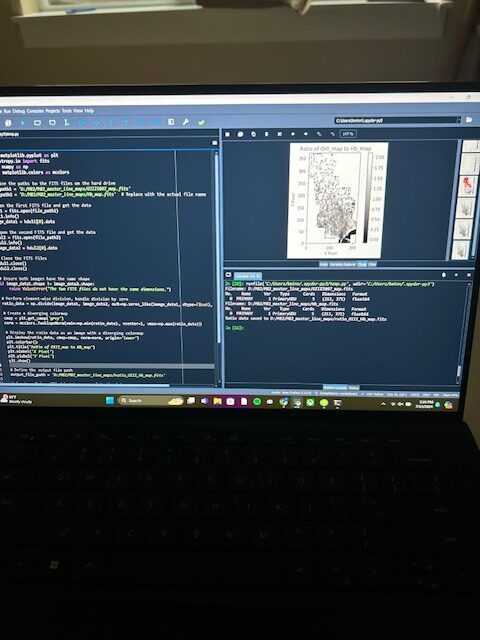
Task: Click the Run current cell toolbar icon
Action: click(x=37, y=122)
